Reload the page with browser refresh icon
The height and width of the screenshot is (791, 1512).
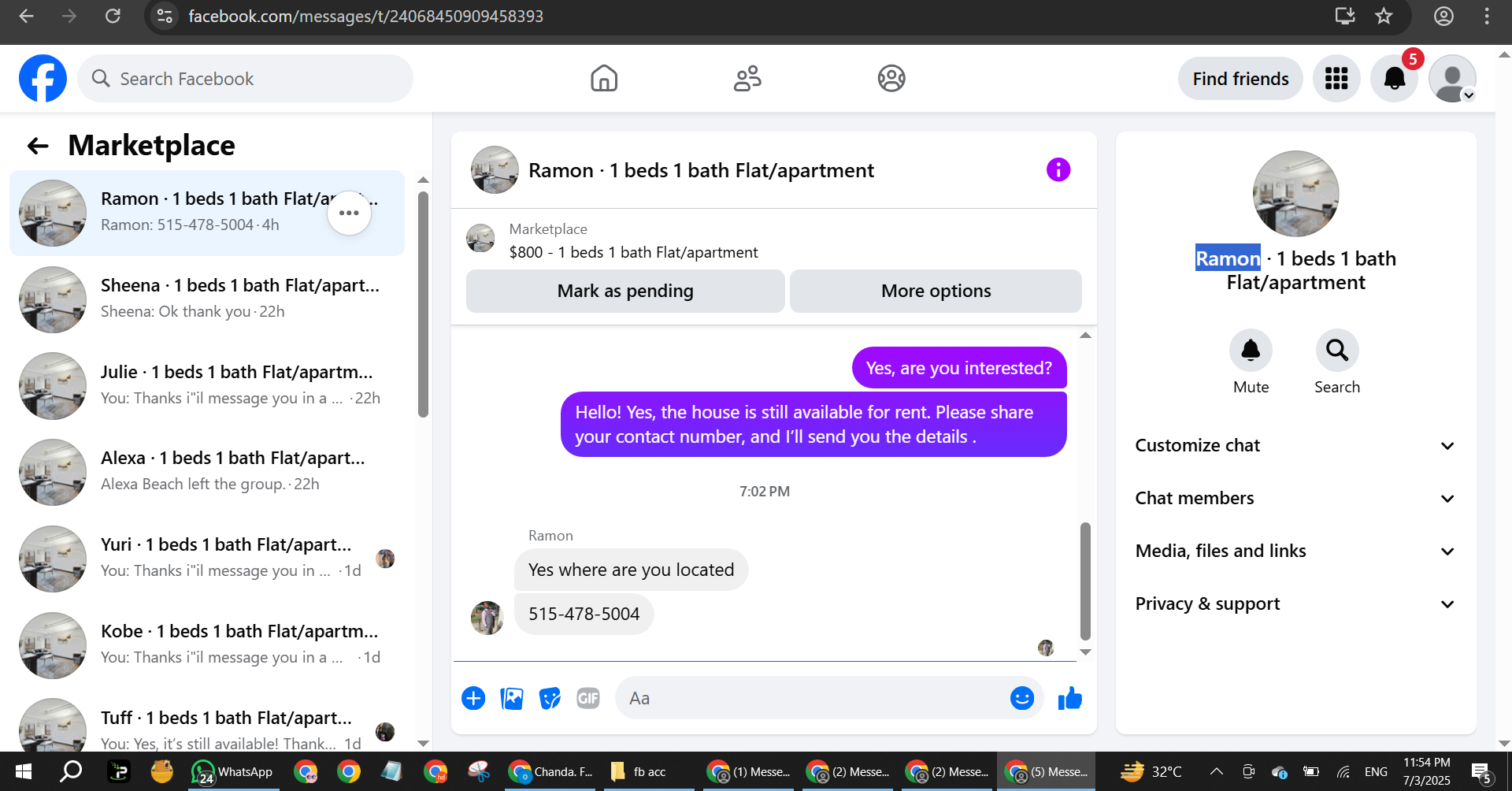(113, 16)
